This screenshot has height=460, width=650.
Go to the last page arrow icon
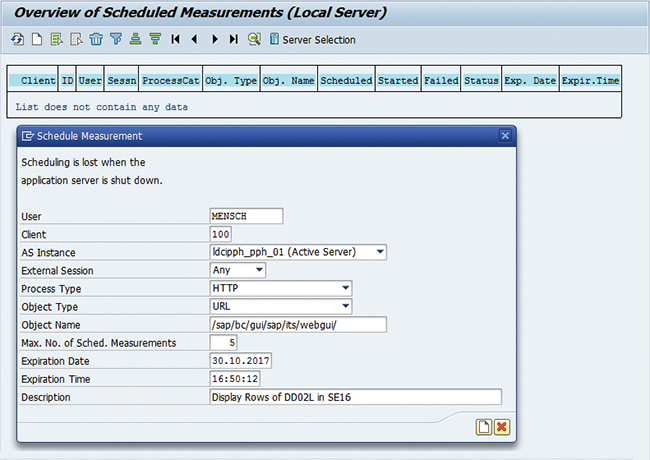pyautogui.click(x=233, y=40)
